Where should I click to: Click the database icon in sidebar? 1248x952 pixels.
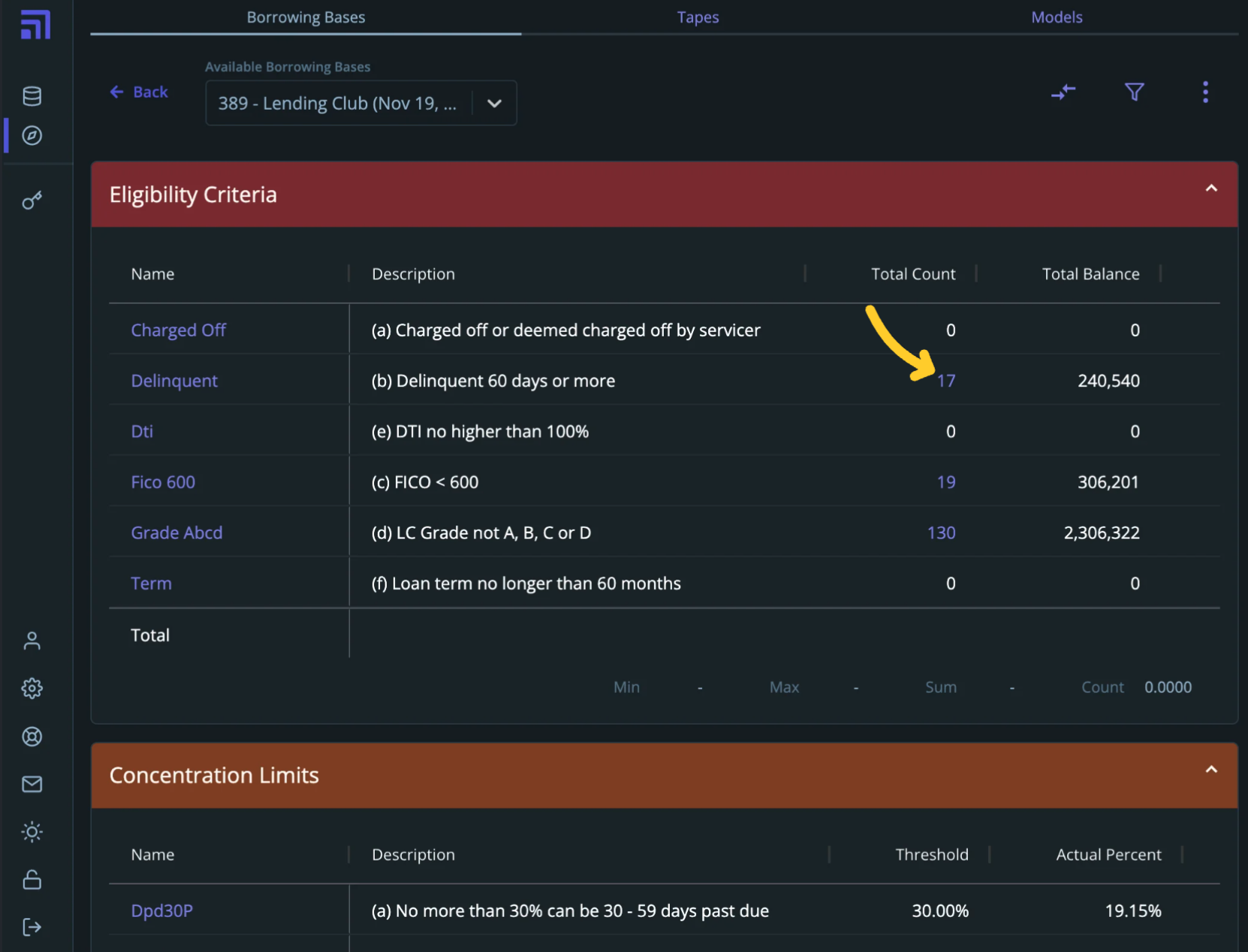coord(32,96)
